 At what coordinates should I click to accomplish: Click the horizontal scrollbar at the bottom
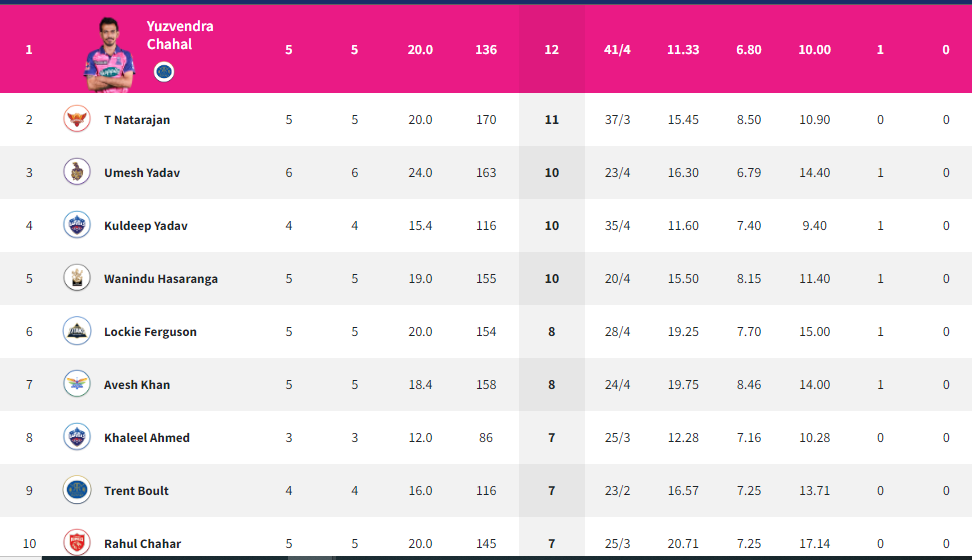click(486, 558)
